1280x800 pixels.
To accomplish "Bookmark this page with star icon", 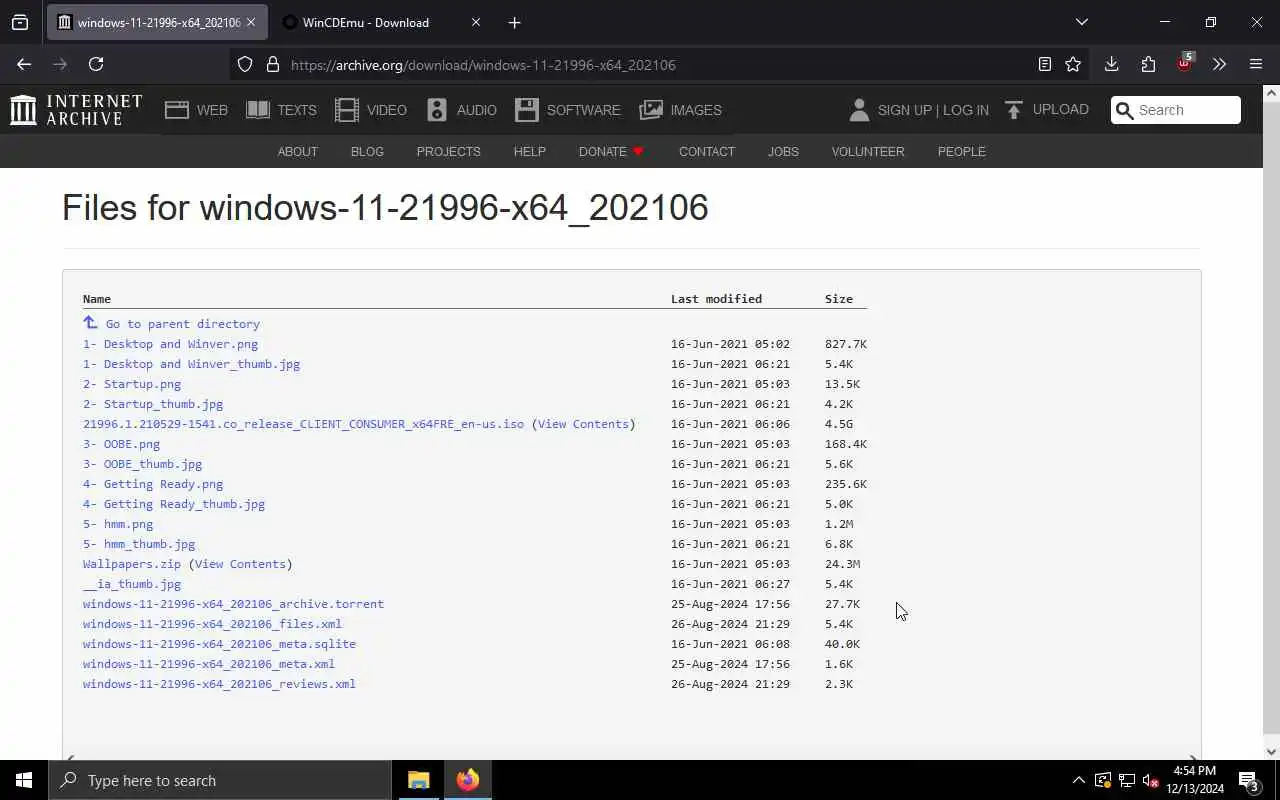I will [1073, 64].
